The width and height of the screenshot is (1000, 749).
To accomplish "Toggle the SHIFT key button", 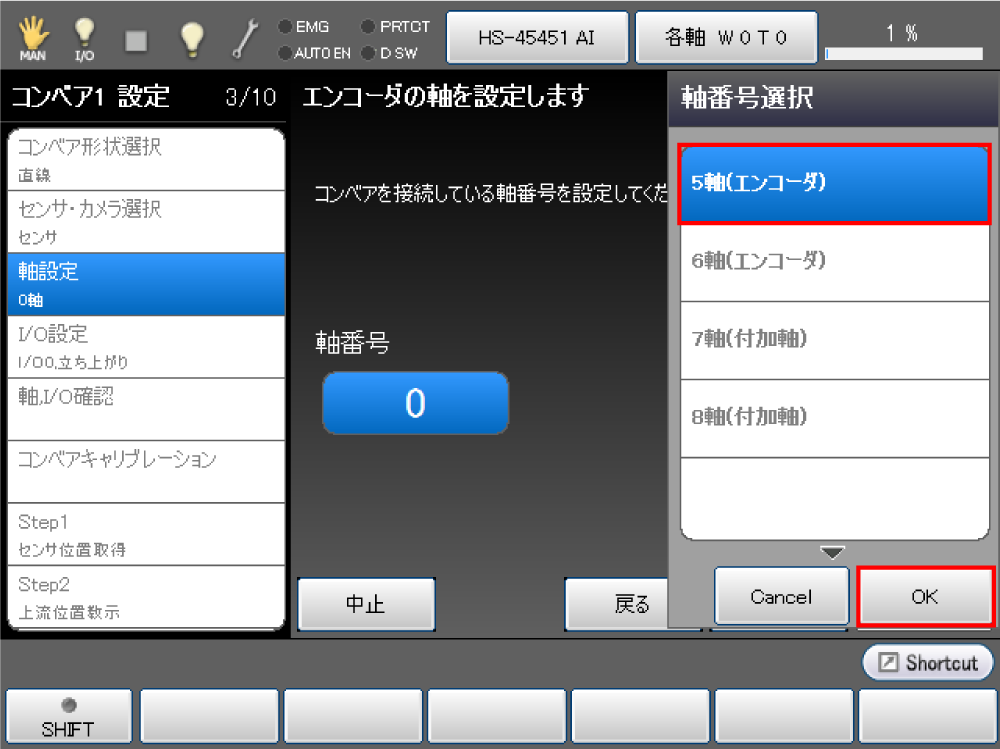I will coord(68,717).
